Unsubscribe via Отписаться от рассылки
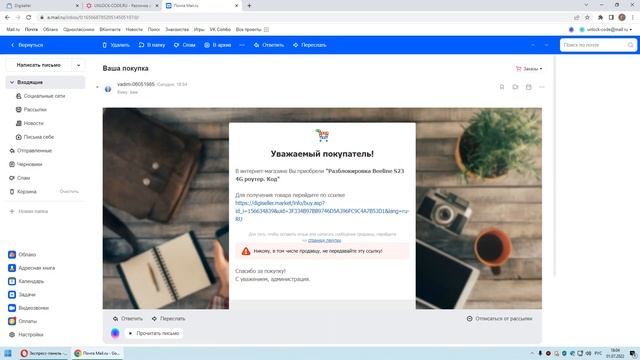 500,318
